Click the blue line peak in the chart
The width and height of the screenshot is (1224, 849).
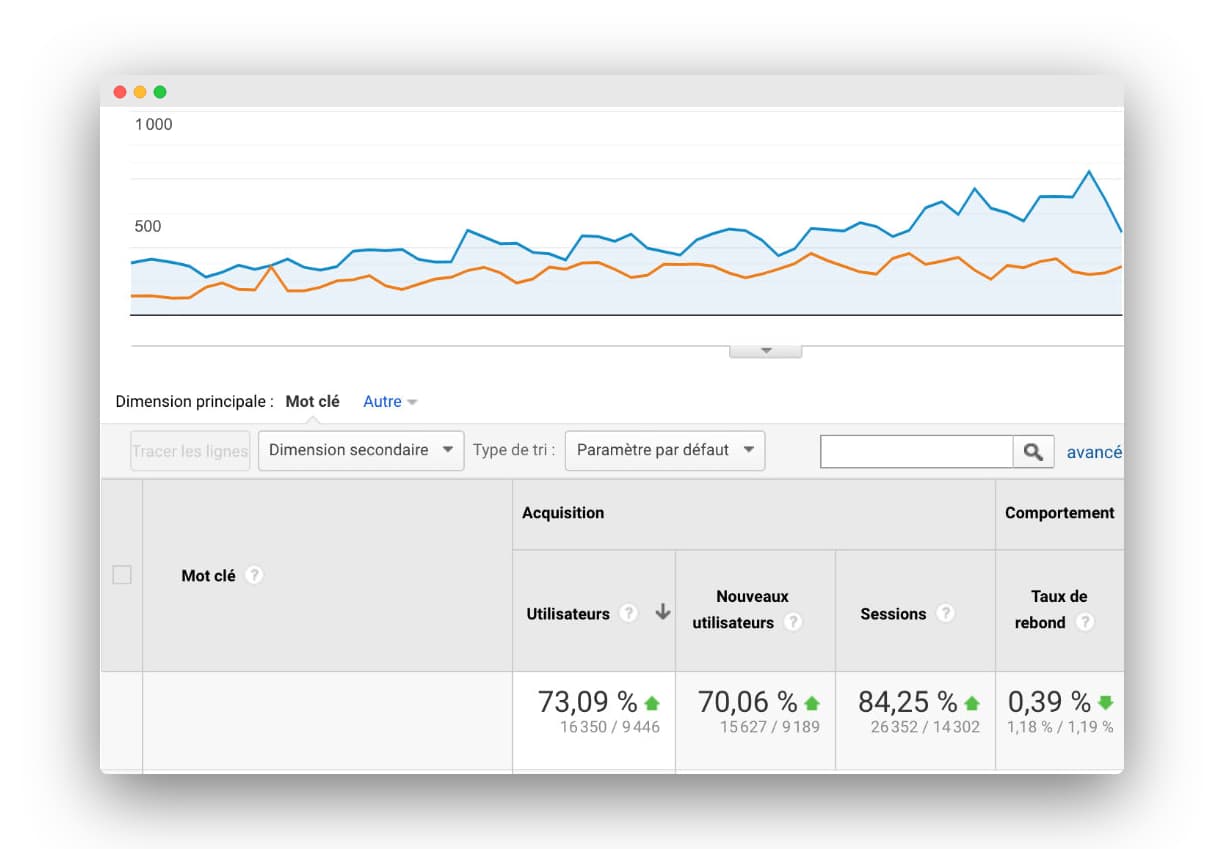click(x=1089, y=172)
